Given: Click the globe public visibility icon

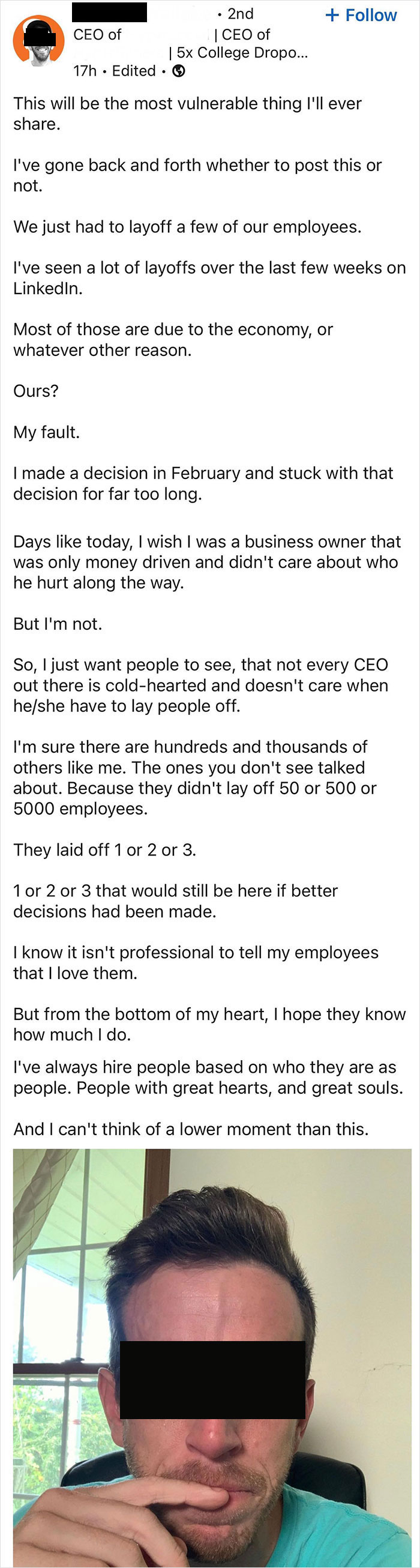Looking at the screenshot, I should [x=178, y=71].
